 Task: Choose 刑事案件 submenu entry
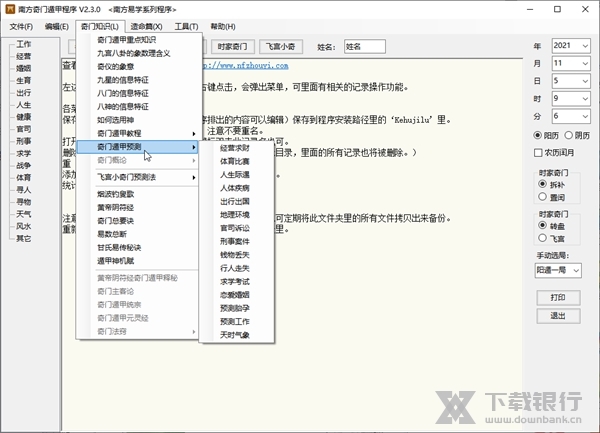237,242
